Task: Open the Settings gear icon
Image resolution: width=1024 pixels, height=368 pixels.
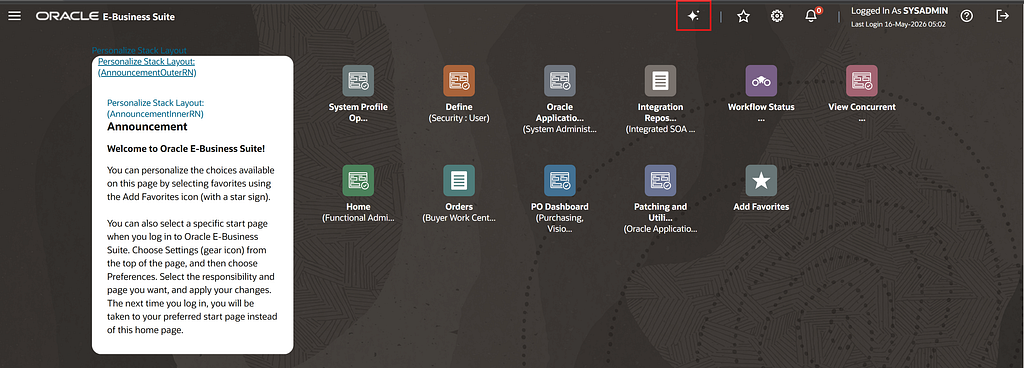Action: pyautogui.click(x=776, y=16)
